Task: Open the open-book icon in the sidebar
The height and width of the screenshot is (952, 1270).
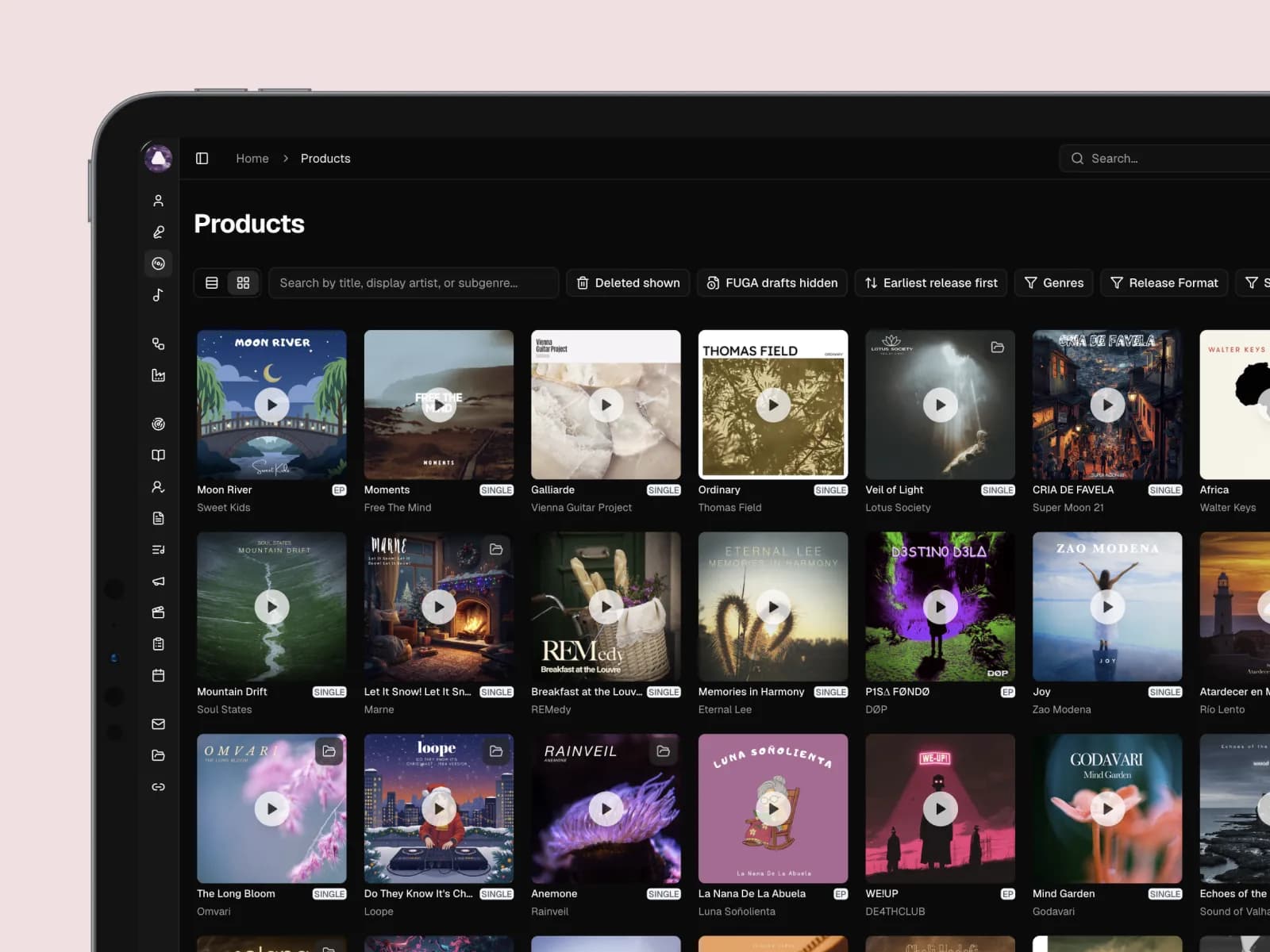Action: [x=158, y=455]
